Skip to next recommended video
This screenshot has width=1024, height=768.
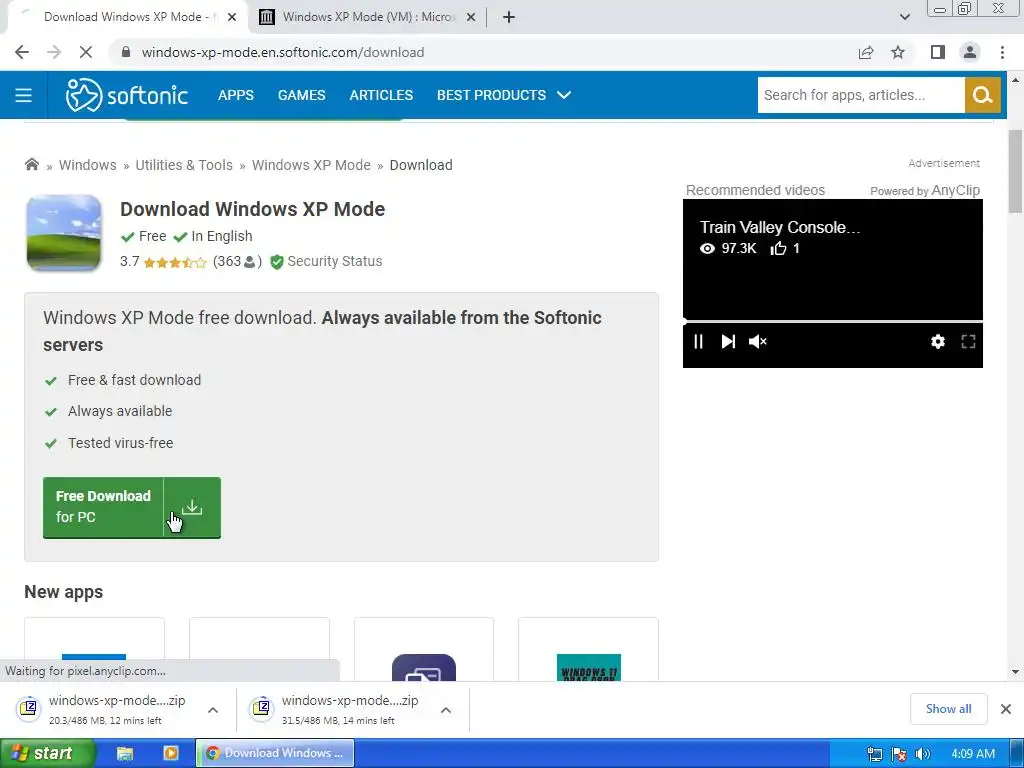click(x=728, y=342)
